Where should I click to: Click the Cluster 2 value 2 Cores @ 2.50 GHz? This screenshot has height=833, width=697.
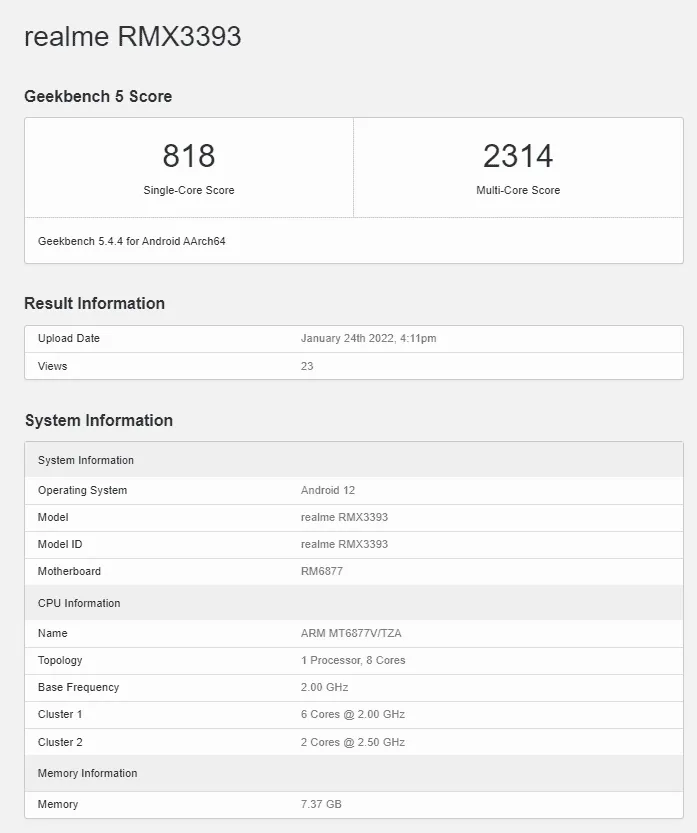click(352, 742)
